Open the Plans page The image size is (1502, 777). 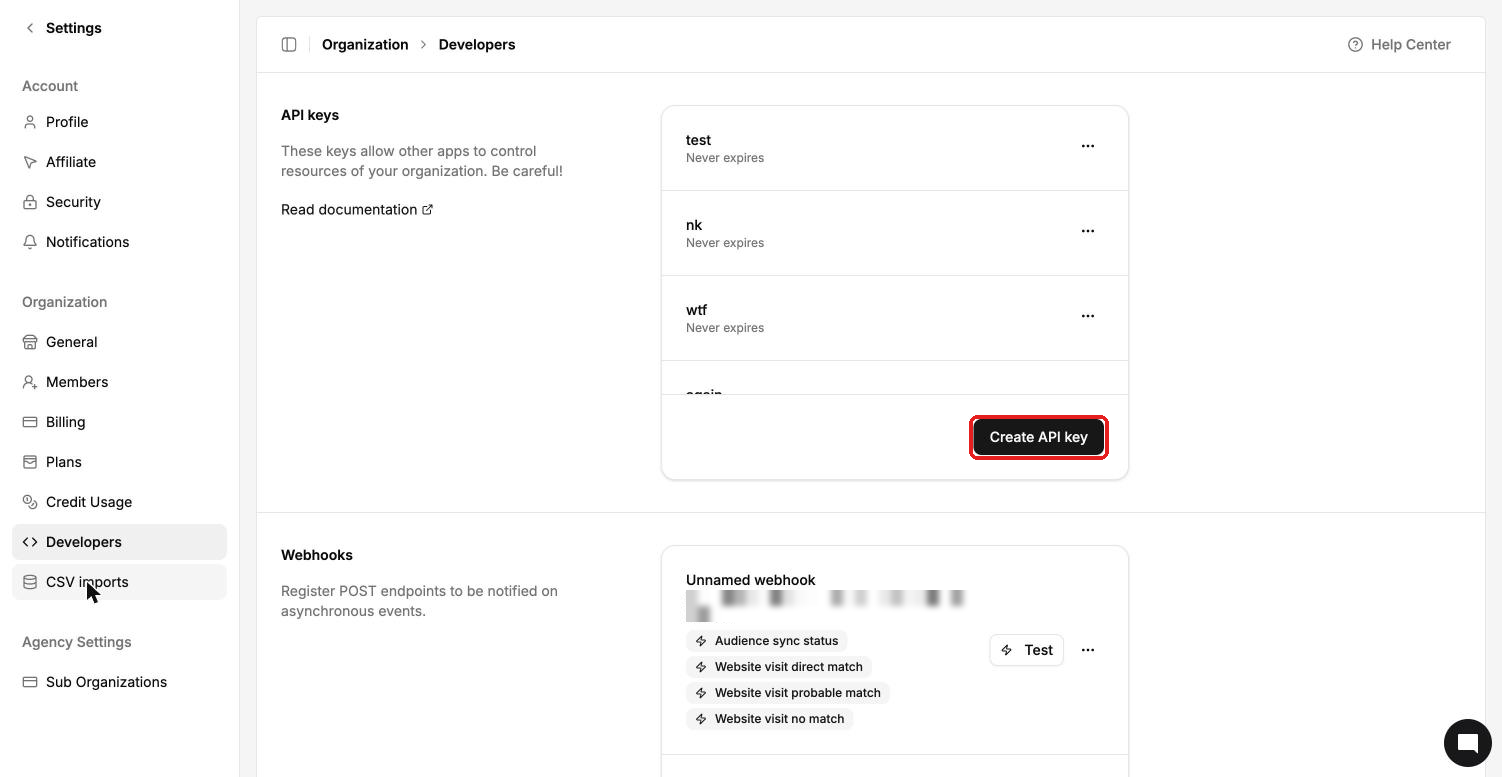coord(120,462)
